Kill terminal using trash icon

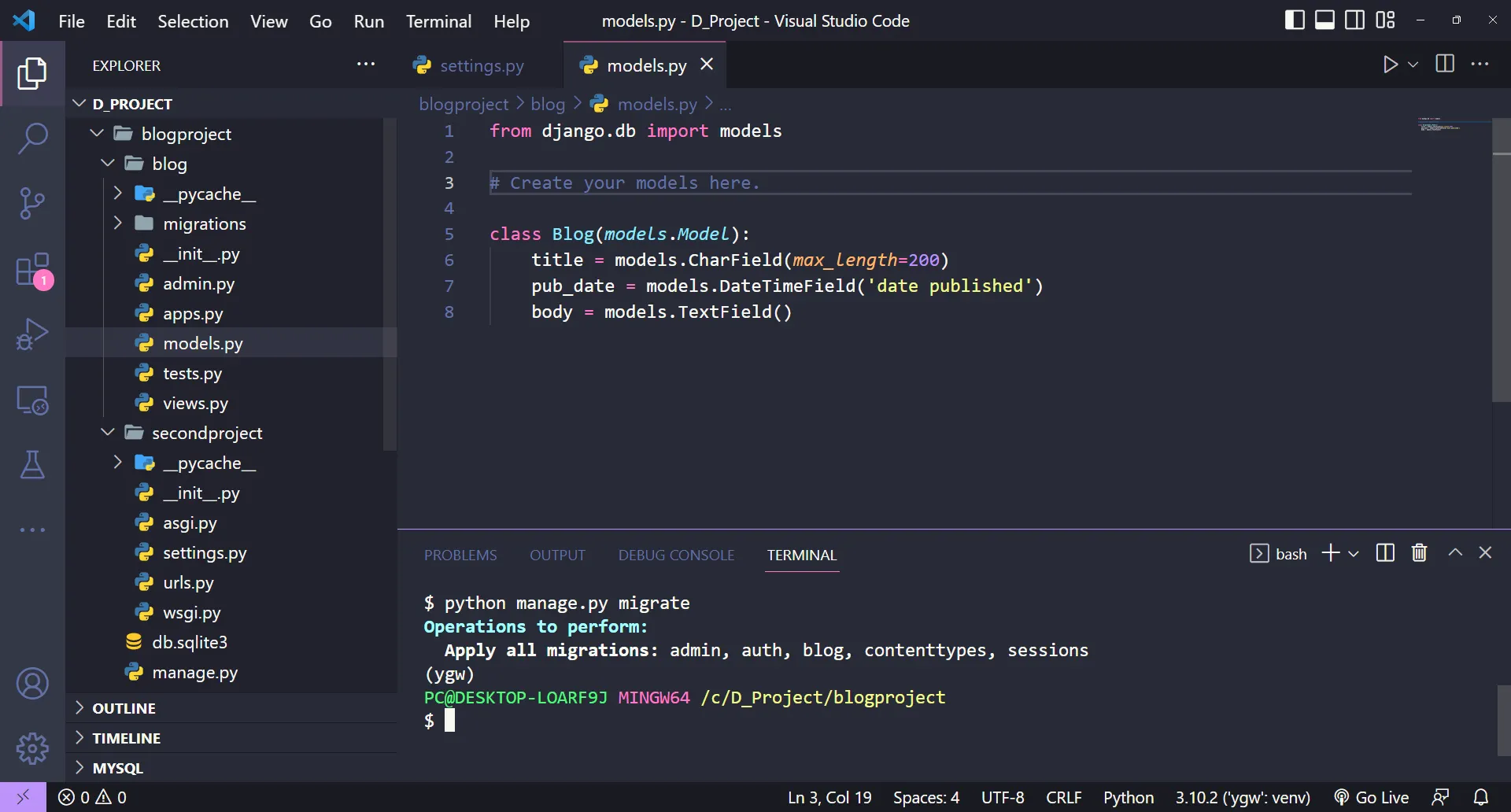coord(1419,553)
